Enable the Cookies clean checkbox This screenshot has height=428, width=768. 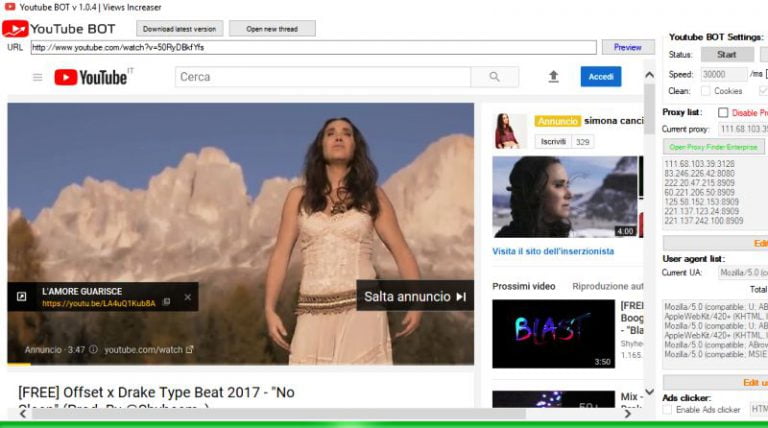(706, 91)
